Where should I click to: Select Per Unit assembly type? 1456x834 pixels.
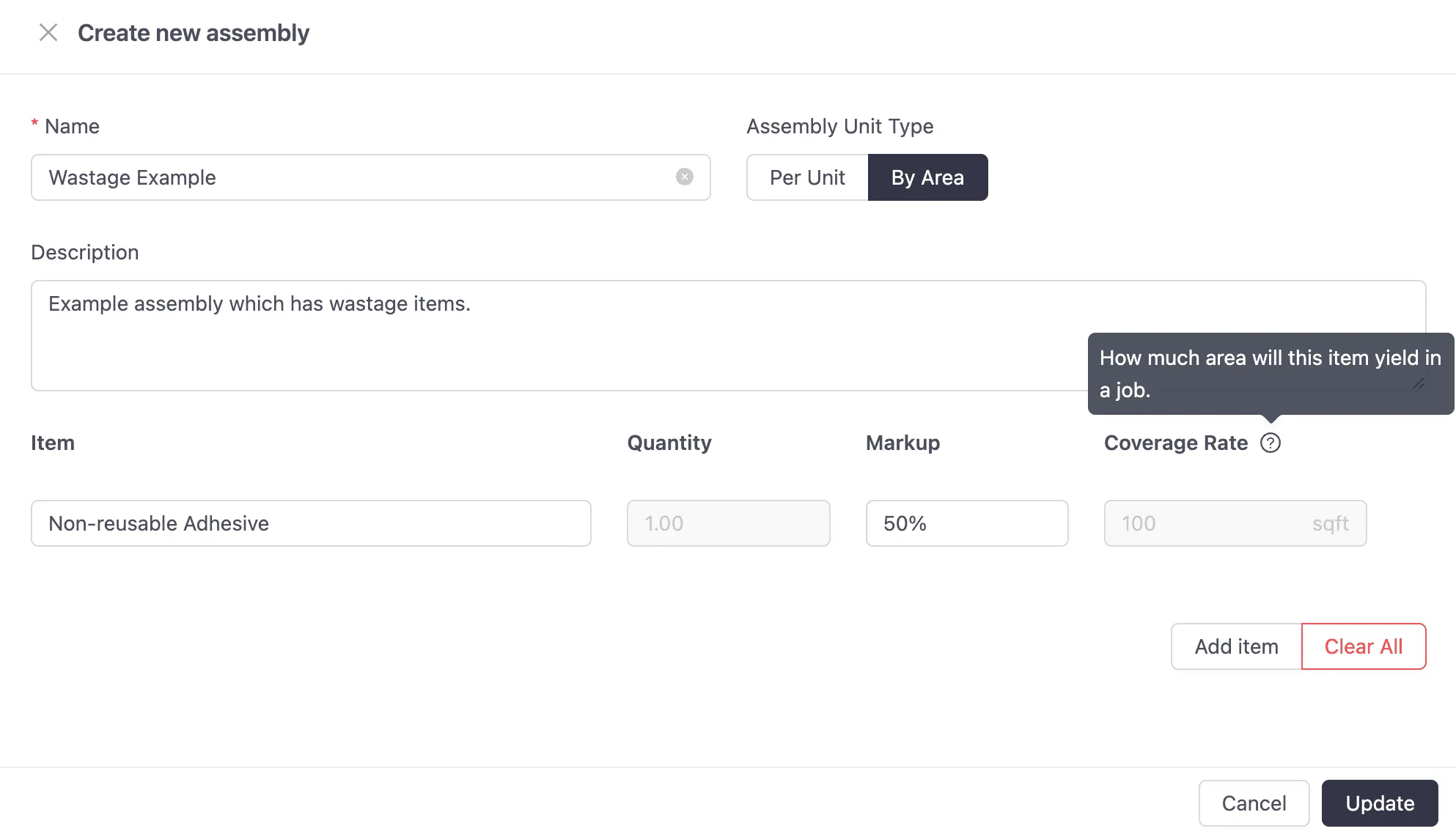(x=807, y=177)
